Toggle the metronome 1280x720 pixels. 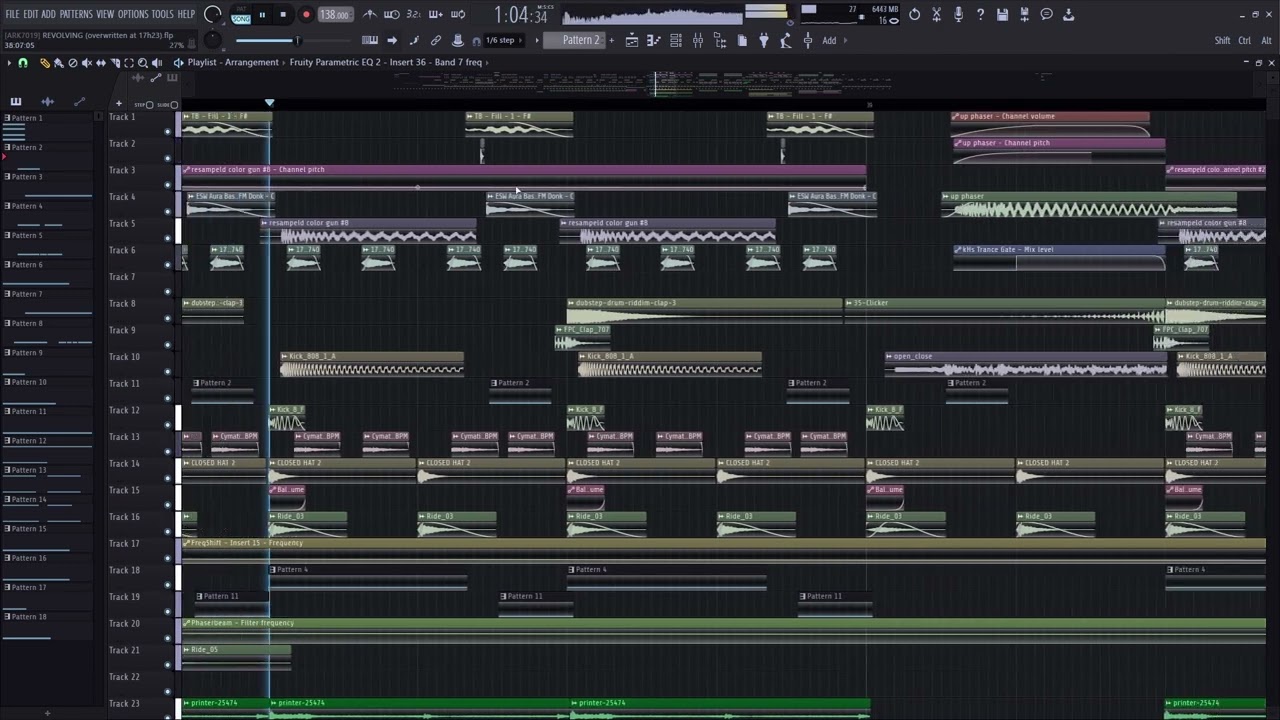pyautogui.click(x=370, y=14)
